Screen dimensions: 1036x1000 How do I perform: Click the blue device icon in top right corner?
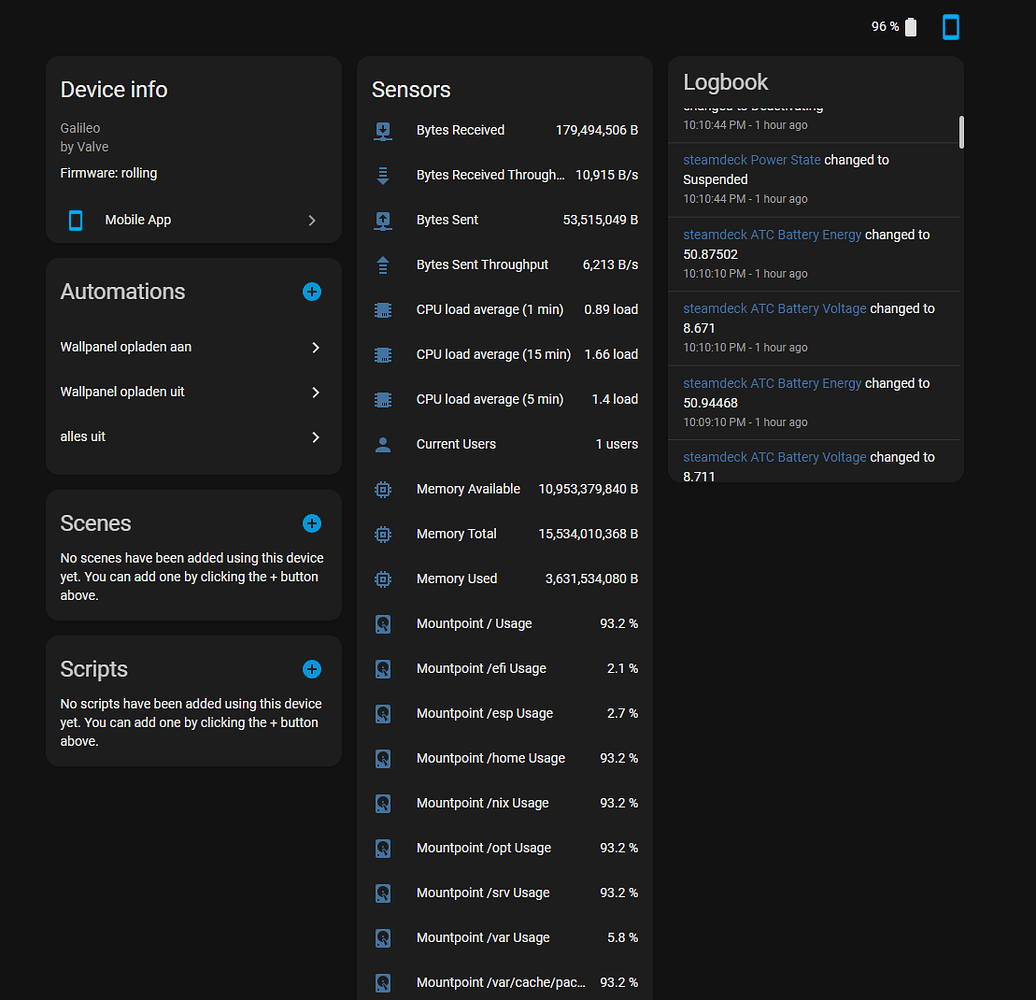950,27
